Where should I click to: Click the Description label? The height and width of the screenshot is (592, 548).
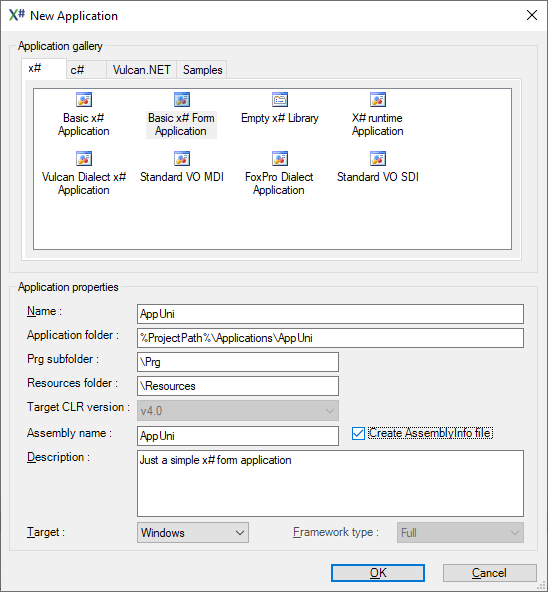(x=58, y=457)
